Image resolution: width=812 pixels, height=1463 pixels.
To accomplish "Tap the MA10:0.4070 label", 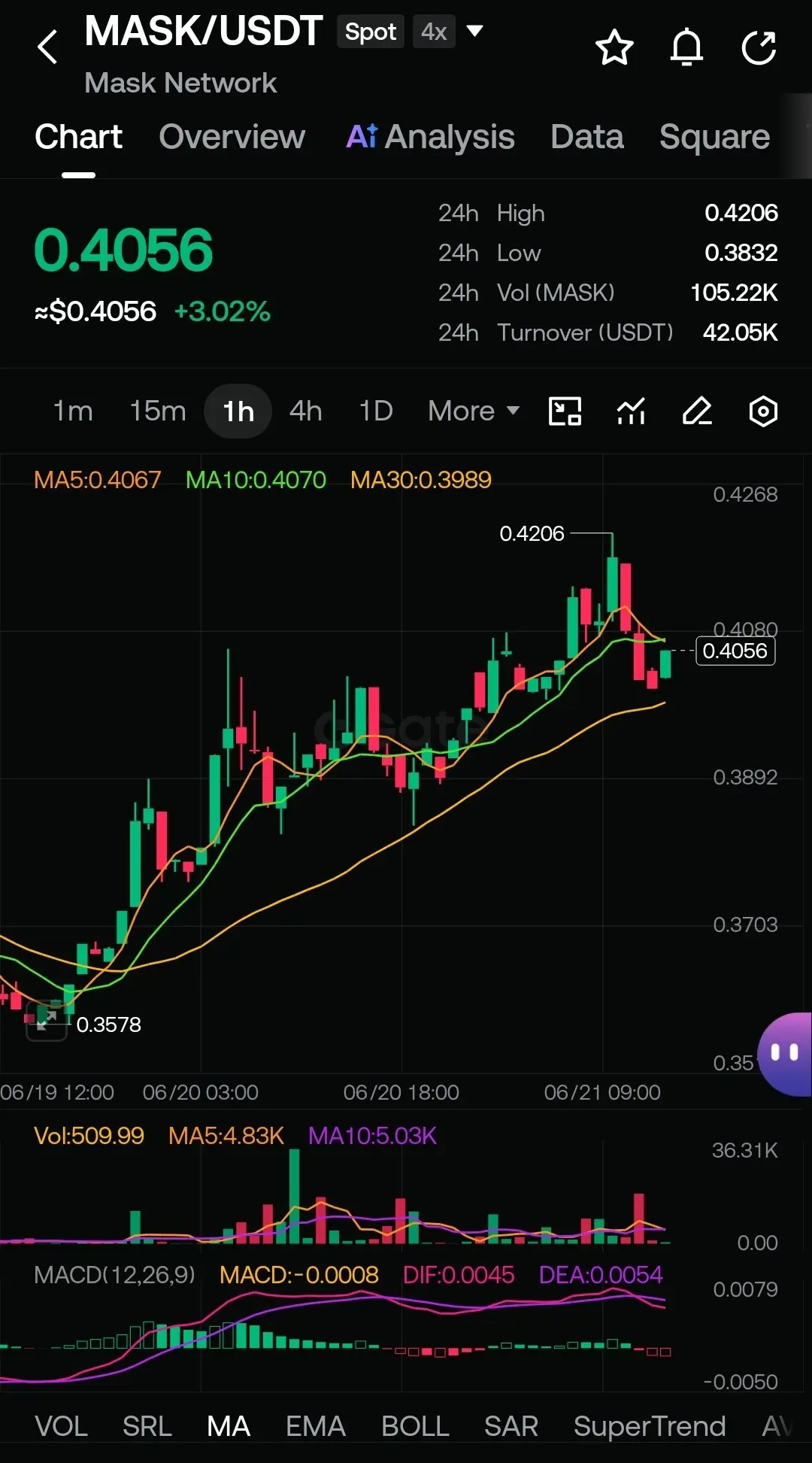I will tap(256, 480).
